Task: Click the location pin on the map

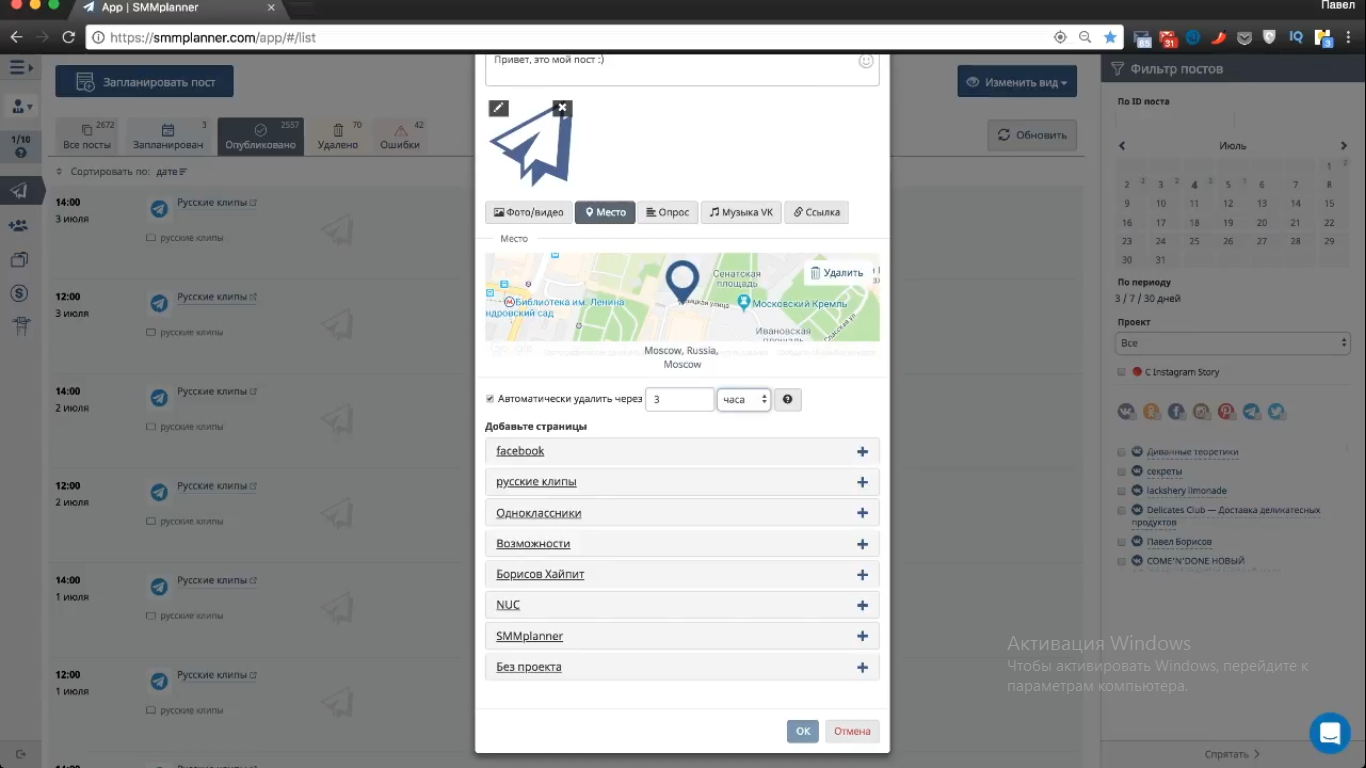Action: point(682,281)
